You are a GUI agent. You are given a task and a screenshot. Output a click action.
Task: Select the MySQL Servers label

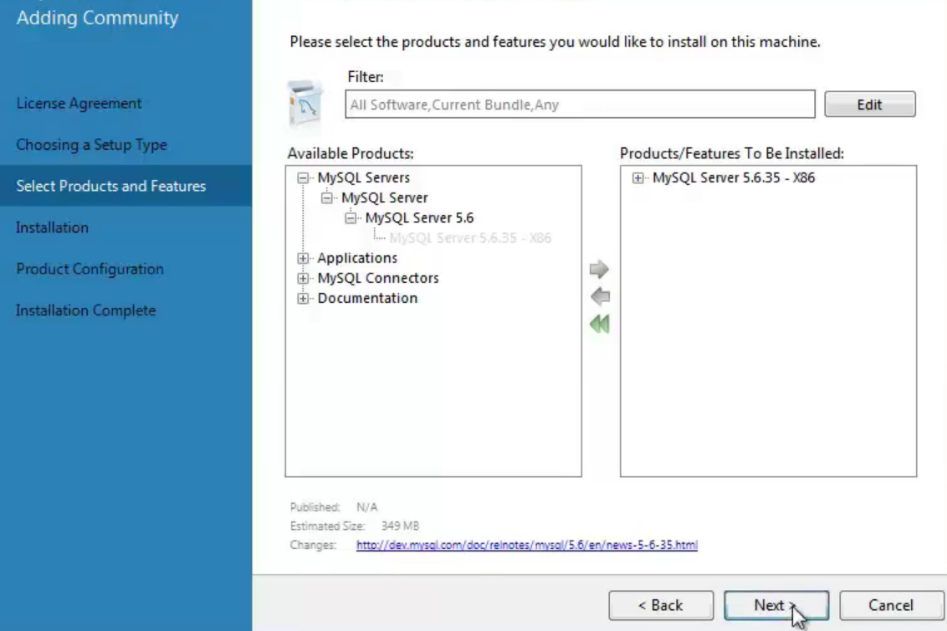tap(363, 178)
